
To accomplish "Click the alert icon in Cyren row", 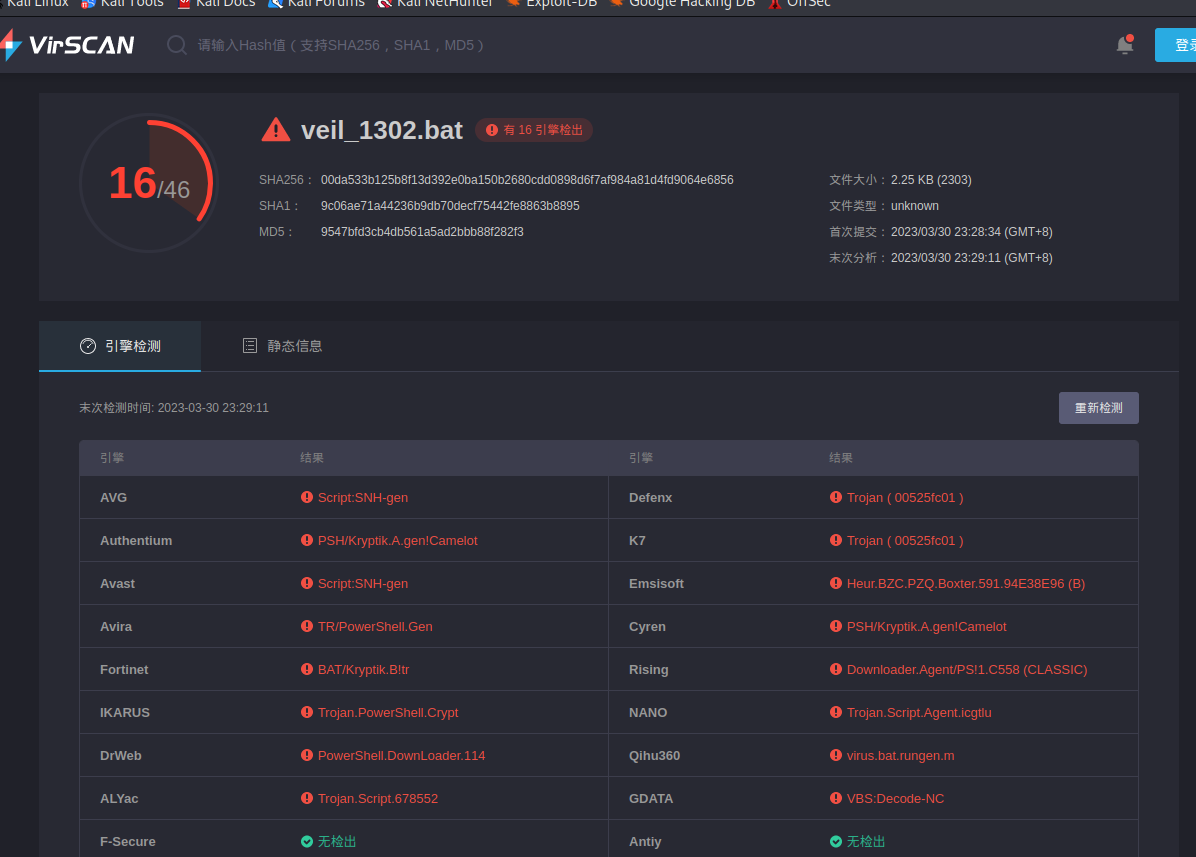I will (836, 626).
